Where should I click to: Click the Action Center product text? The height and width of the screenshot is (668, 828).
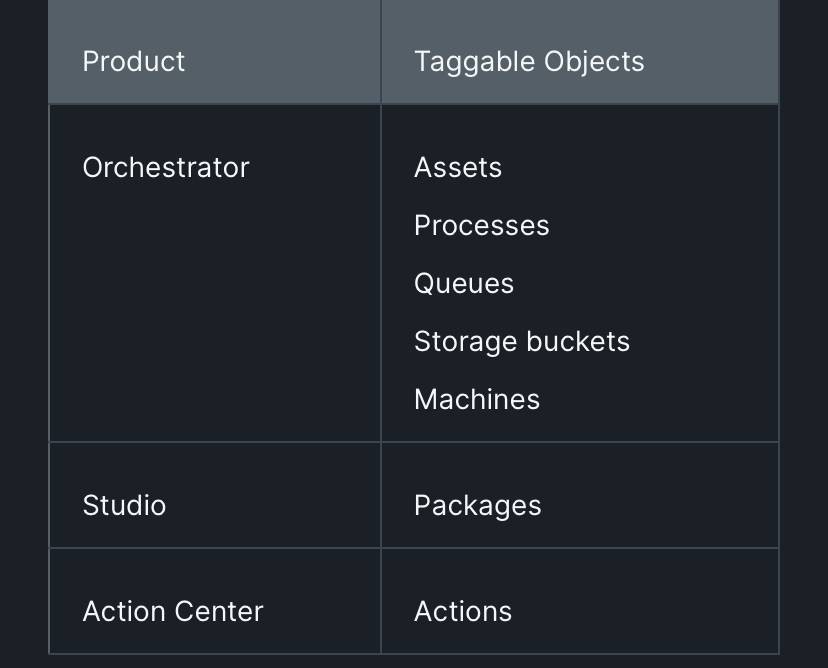[x=173, y=612]
